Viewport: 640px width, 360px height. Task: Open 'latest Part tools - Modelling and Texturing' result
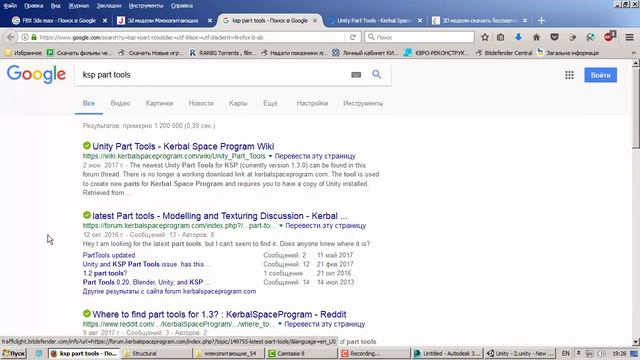point(220,216)
